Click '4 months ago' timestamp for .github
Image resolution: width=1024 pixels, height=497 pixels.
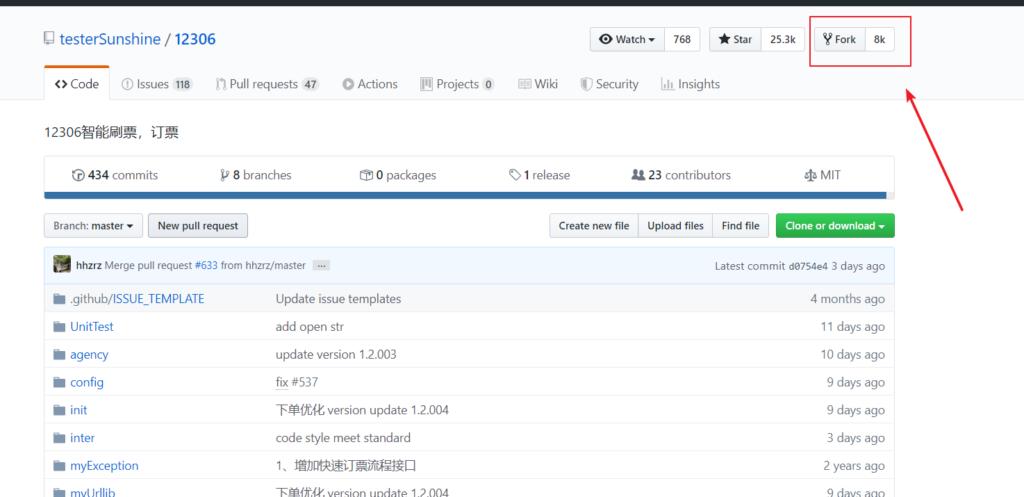(x=848, y=299)
